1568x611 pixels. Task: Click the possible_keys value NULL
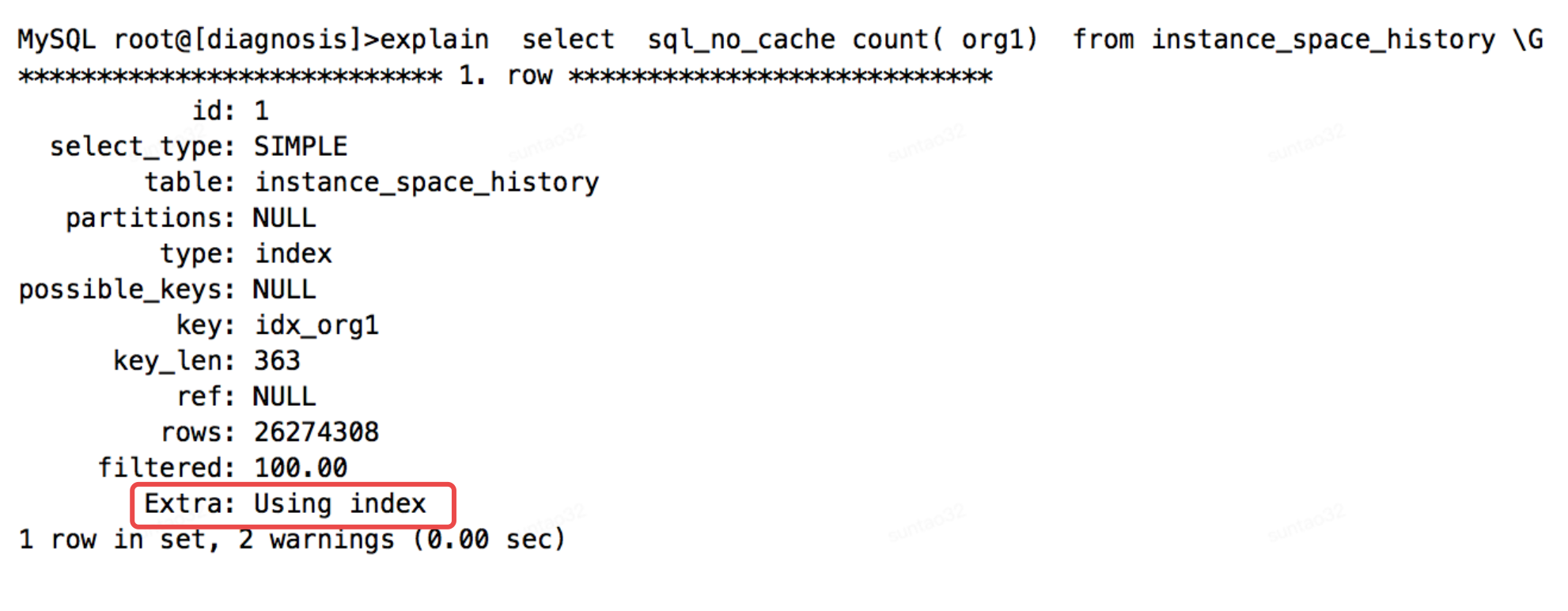(x=285, y=289)
